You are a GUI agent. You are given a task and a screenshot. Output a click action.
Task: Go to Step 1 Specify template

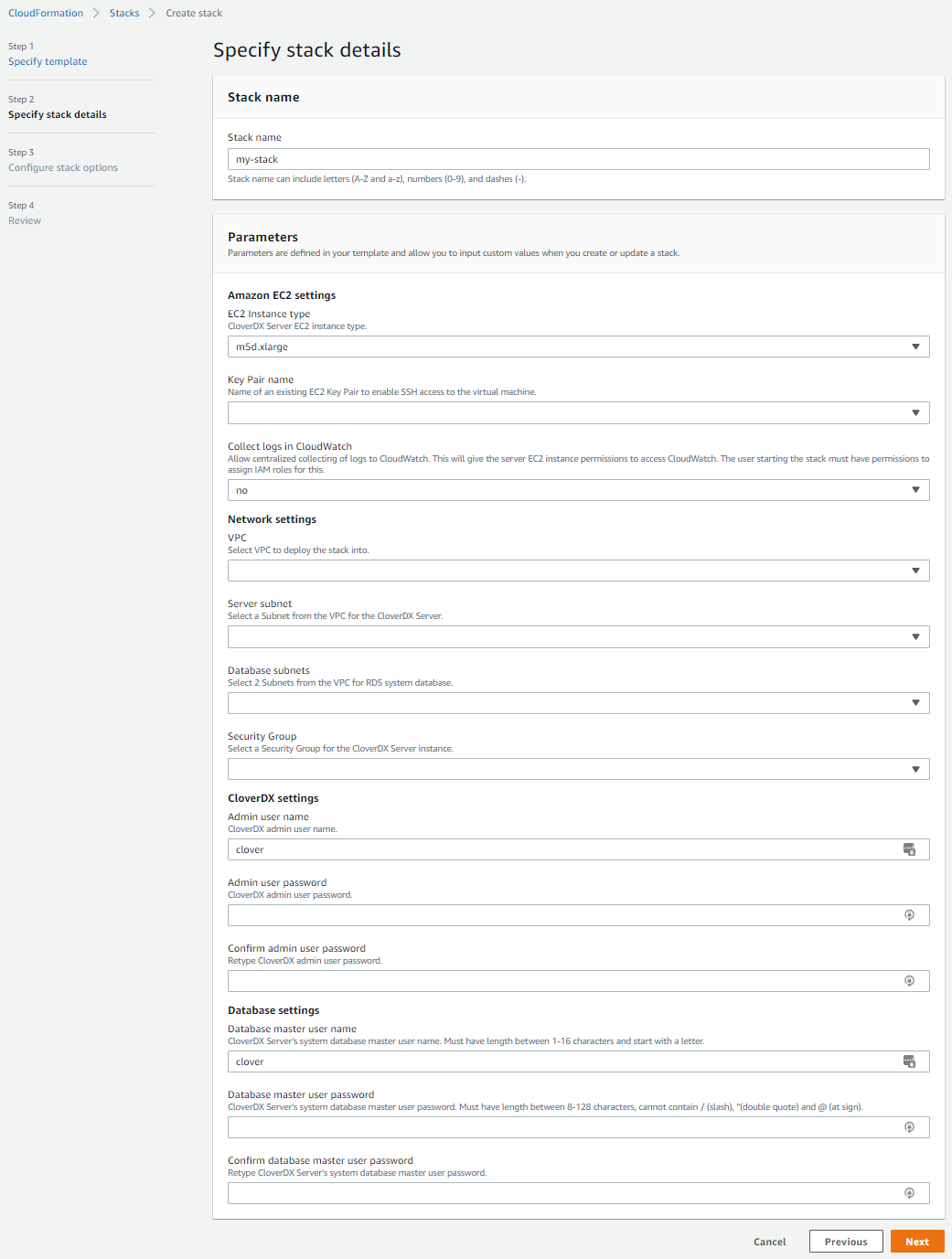click(x=48, y=61)
